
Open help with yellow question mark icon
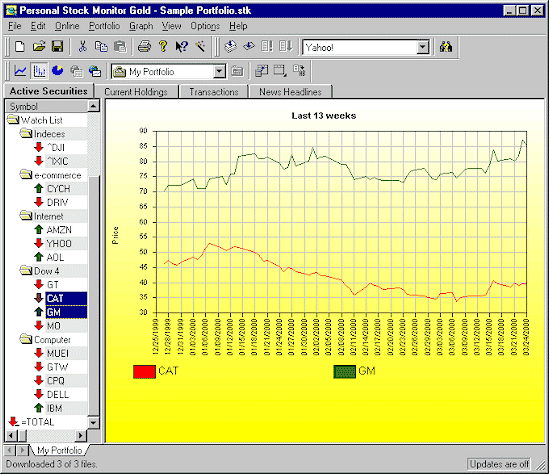163,47
